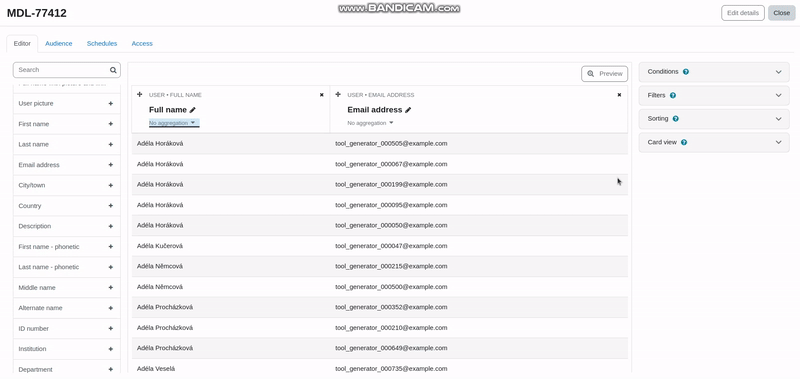The width and height of the screenshot is (800, 379).
Task: Open help for Card view
Action: click(684, 142)
